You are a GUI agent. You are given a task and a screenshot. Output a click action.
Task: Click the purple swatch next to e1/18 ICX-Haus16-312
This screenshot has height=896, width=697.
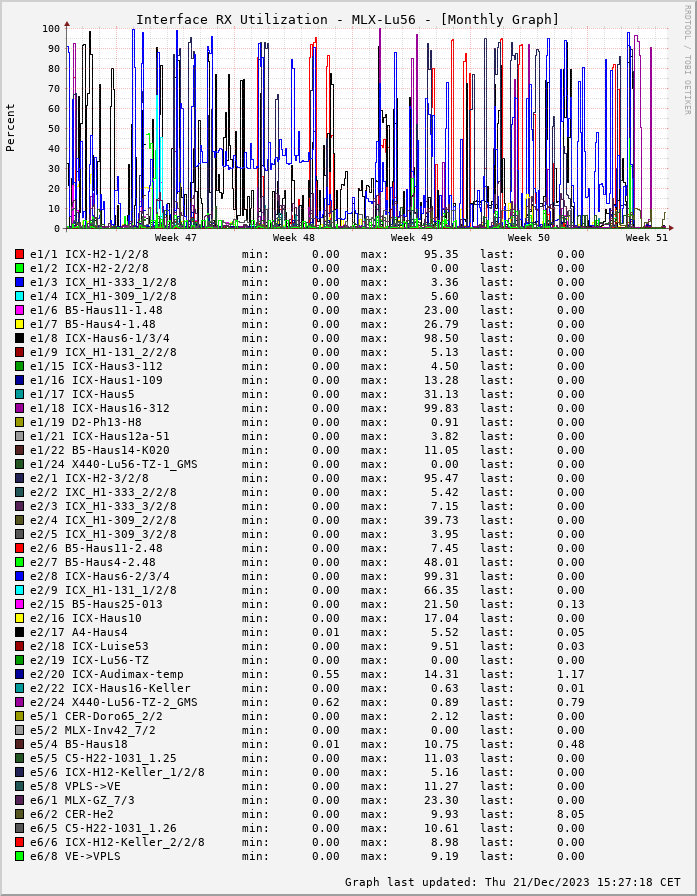click(19, 408)
